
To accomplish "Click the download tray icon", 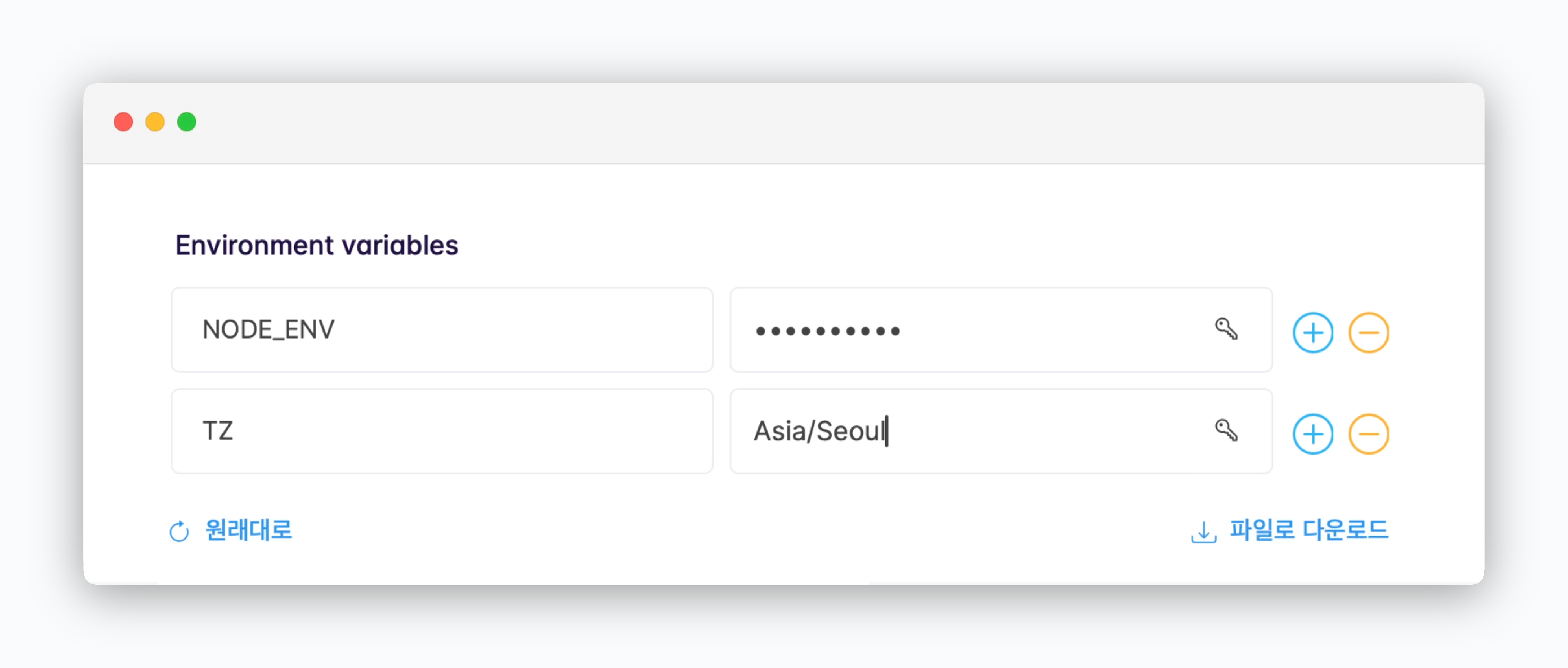I will 1203,532.
